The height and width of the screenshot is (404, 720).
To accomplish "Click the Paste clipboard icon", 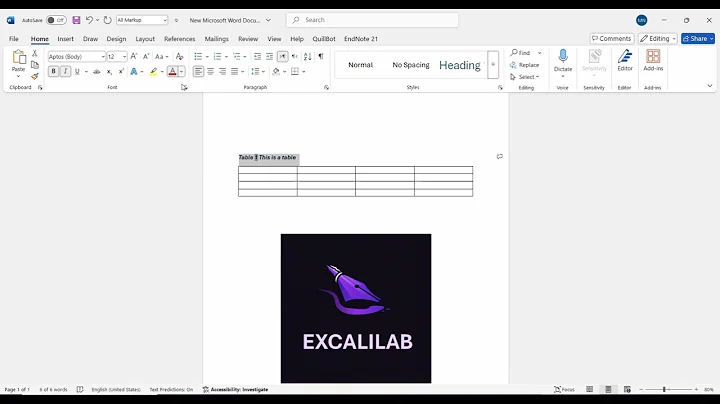I will tap(18, 57).
